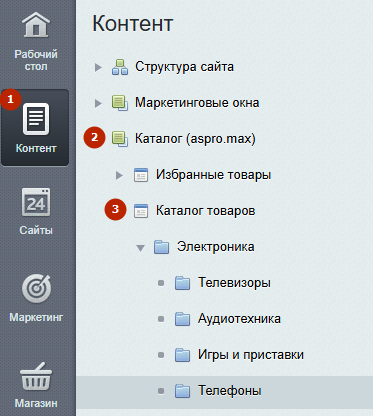Open the Игры и приставки label

251,355
